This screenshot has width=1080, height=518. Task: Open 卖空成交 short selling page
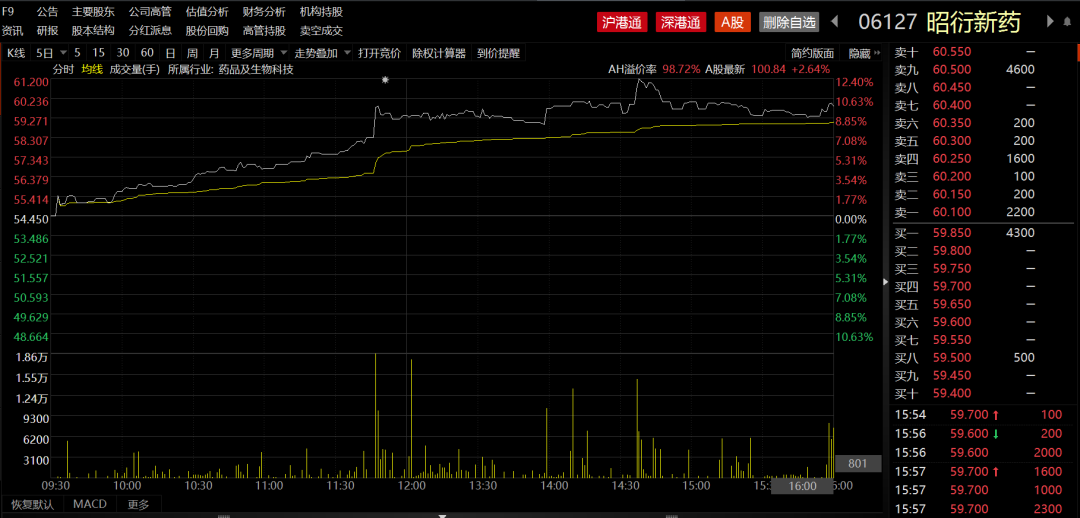point(322,30)
